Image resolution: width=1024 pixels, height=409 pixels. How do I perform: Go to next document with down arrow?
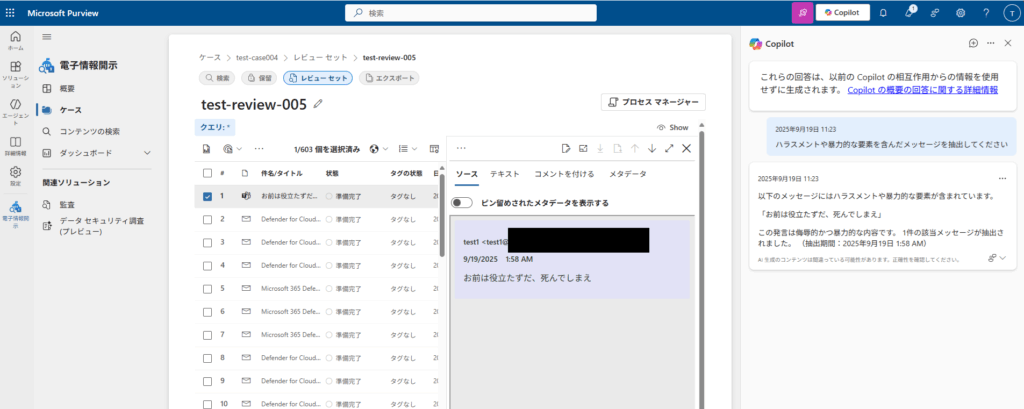[x=652, y=148]
